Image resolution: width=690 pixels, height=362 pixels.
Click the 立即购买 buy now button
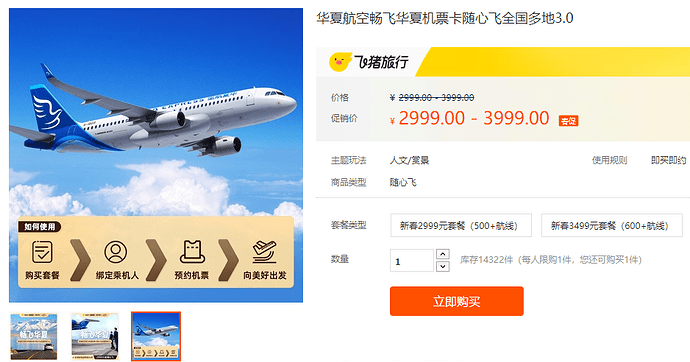click(457, 301)
